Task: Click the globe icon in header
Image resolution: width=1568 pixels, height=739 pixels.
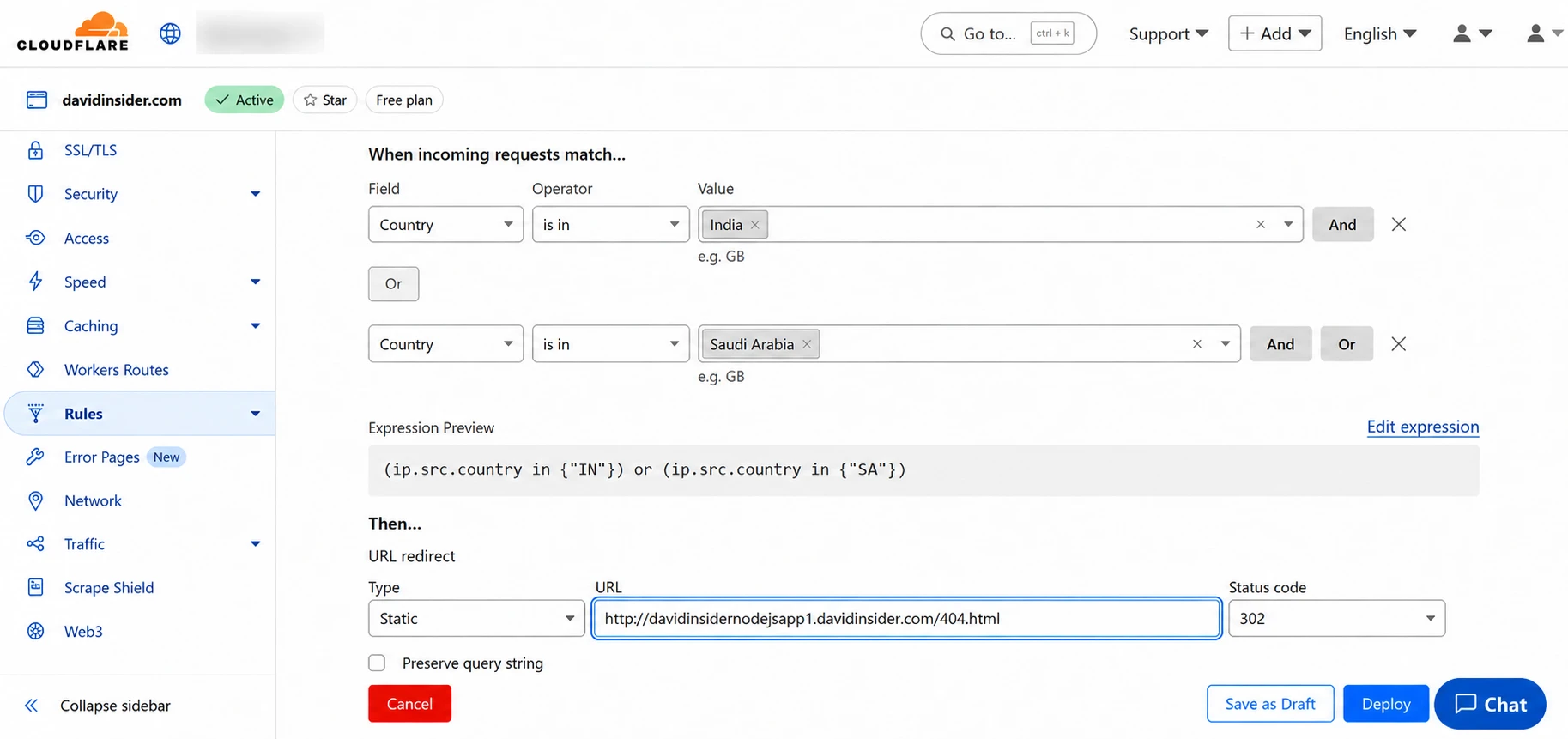Action: pos(170,33)
